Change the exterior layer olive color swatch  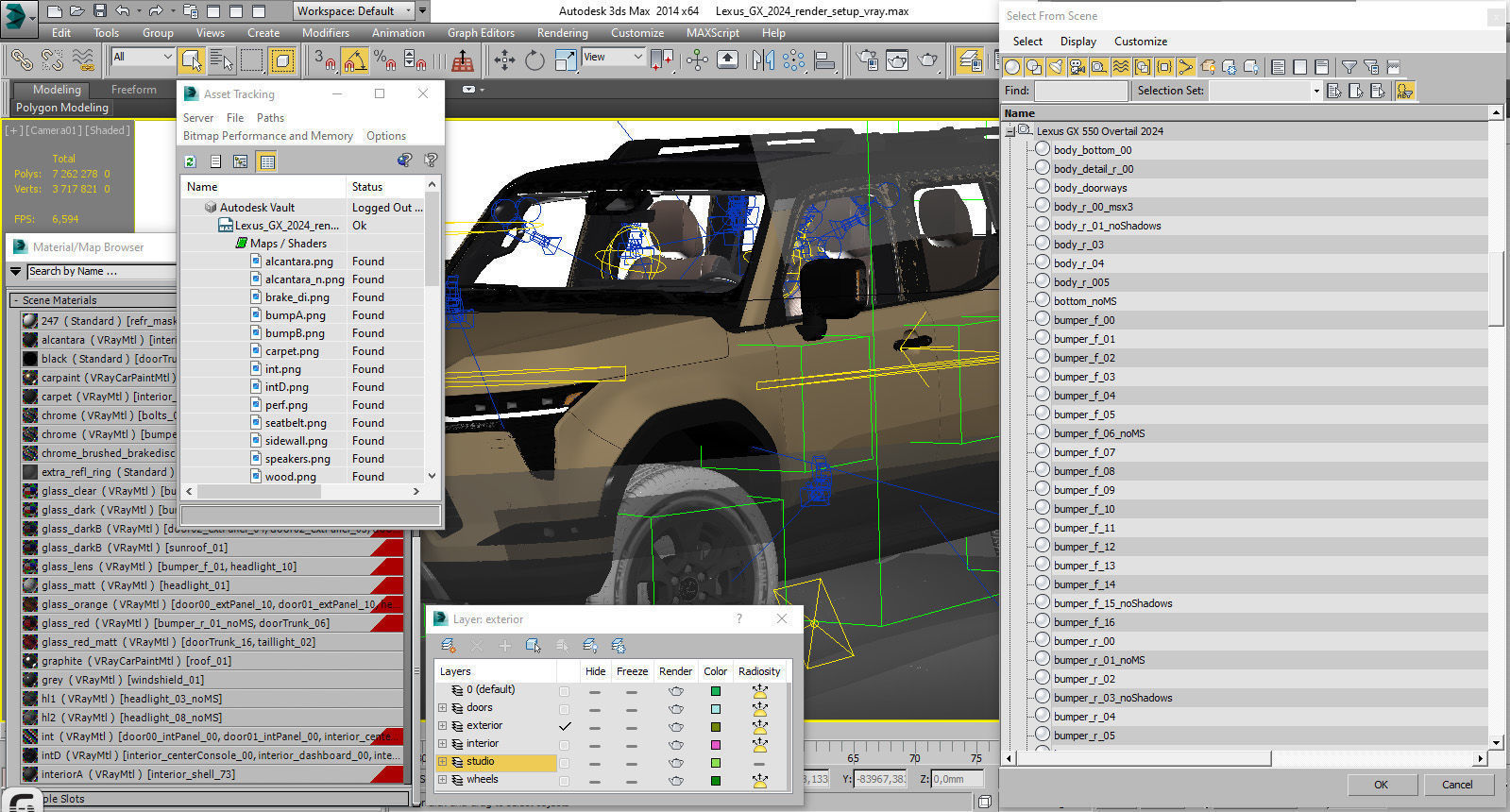point(715,727)
